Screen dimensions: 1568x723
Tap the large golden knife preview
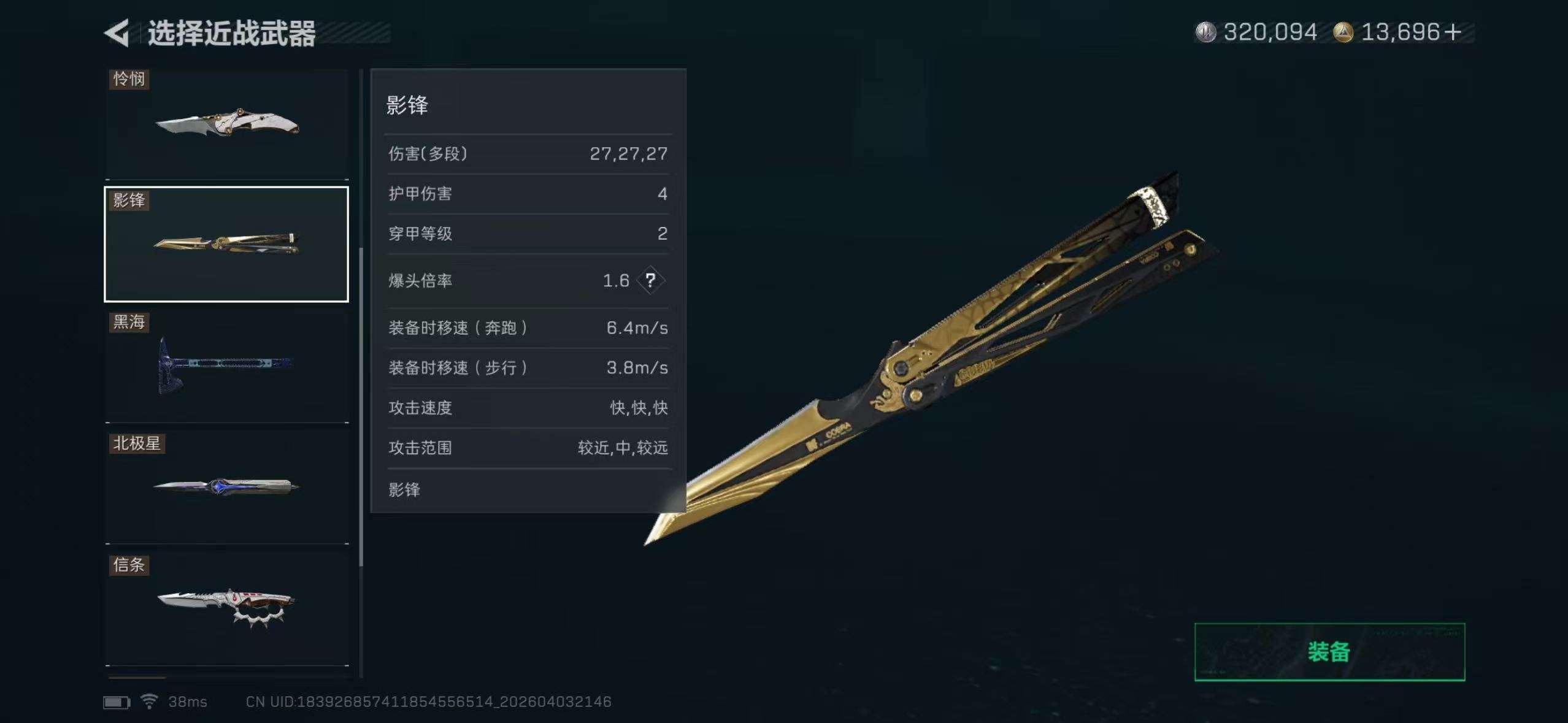coord(932,358)
